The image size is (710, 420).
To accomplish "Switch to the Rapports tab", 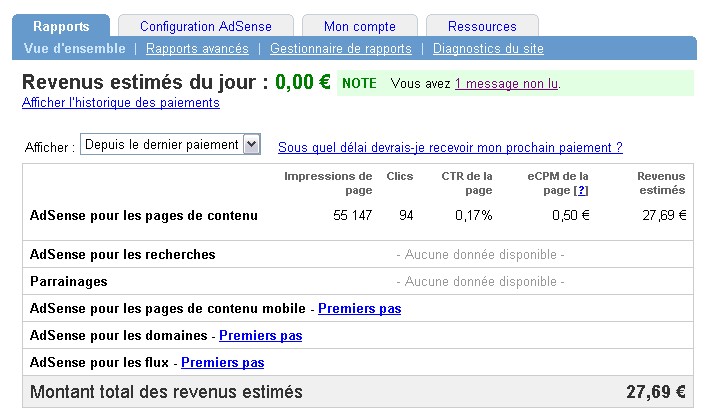I will point(61,26).
